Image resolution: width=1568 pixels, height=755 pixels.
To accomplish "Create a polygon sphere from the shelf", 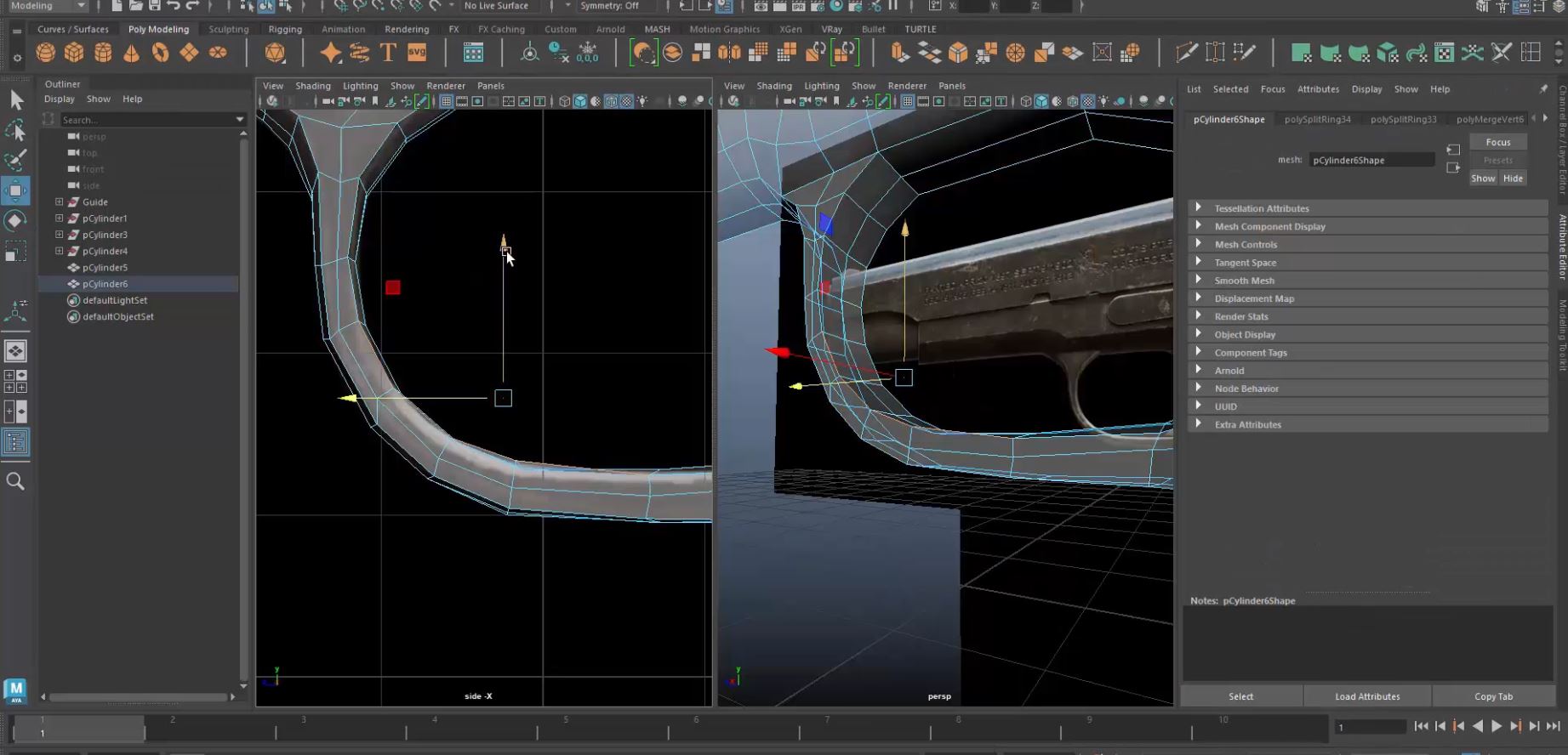I will pos(46,53).
